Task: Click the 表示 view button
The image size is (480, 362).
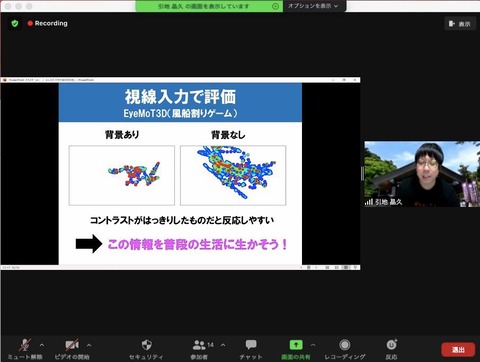Action: click(x=460, y=24)
